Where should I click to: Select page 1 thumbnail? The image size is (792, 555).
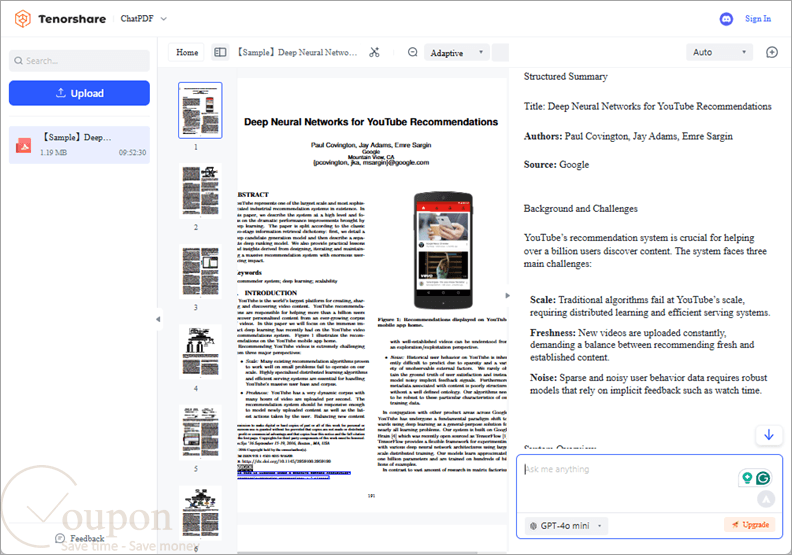click(200, 110)
